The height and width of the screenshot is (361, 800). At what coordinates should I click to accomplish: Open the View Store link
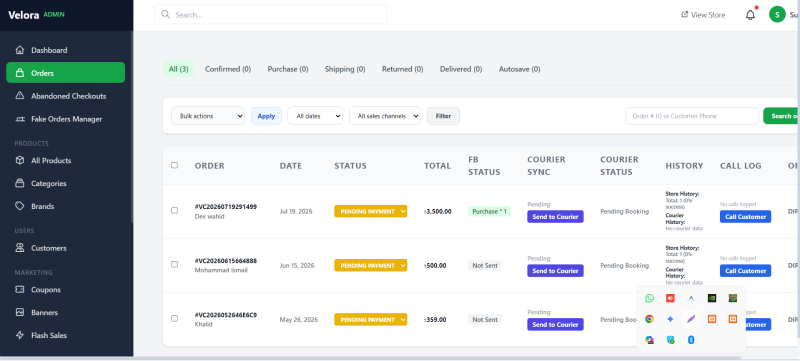click(703, 15)
